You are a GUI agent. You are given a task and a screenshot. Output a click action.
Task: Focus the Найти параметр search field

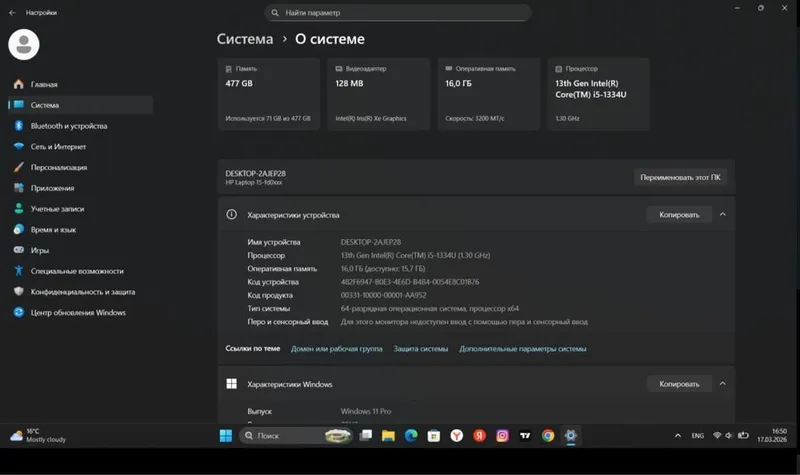click(397, 13)
